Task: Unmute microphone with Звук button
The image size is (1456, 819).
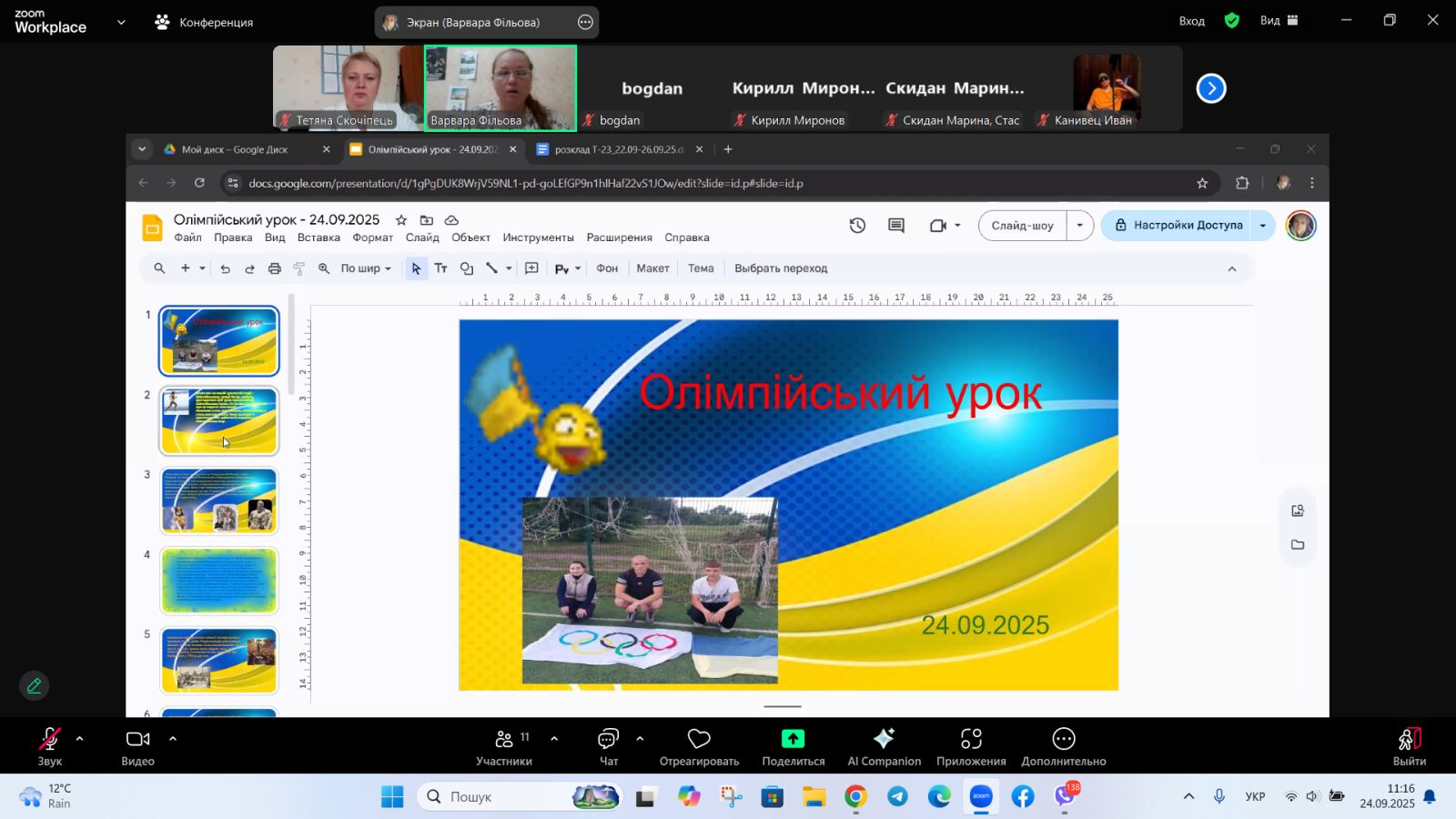Action: click(49, 746)
